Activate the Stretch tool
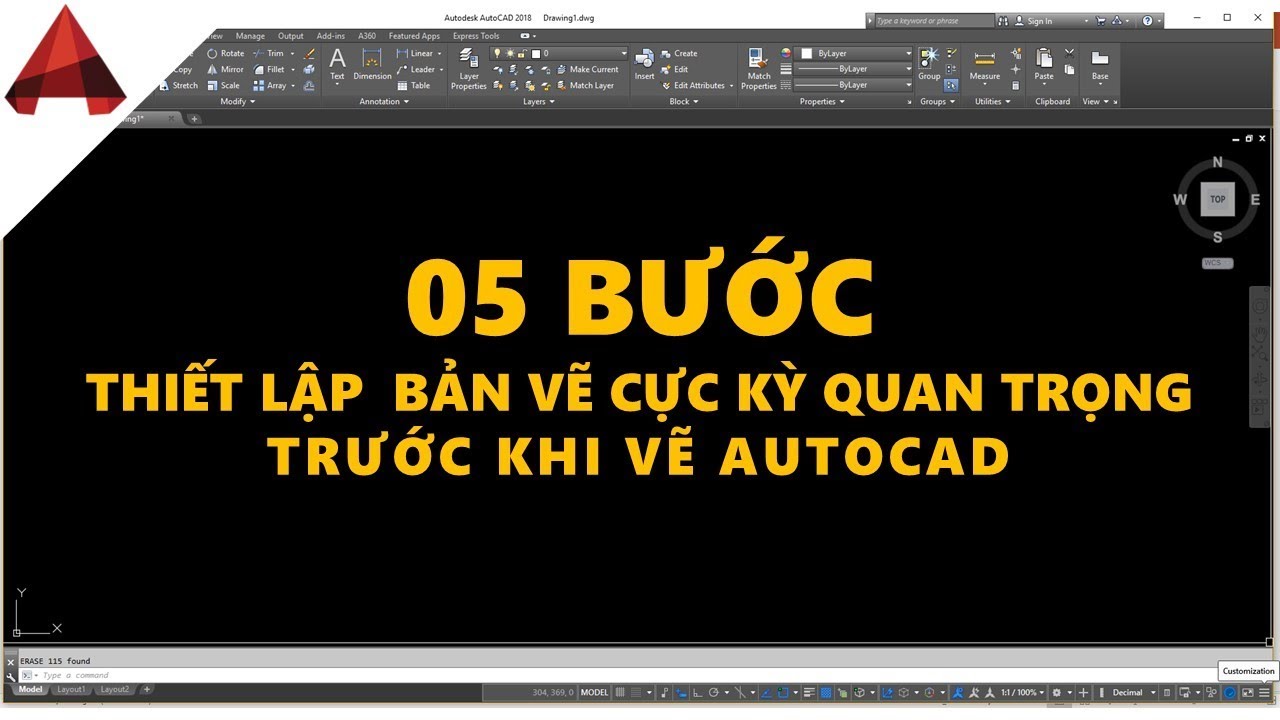The image size is (1280, 720). 179,85
